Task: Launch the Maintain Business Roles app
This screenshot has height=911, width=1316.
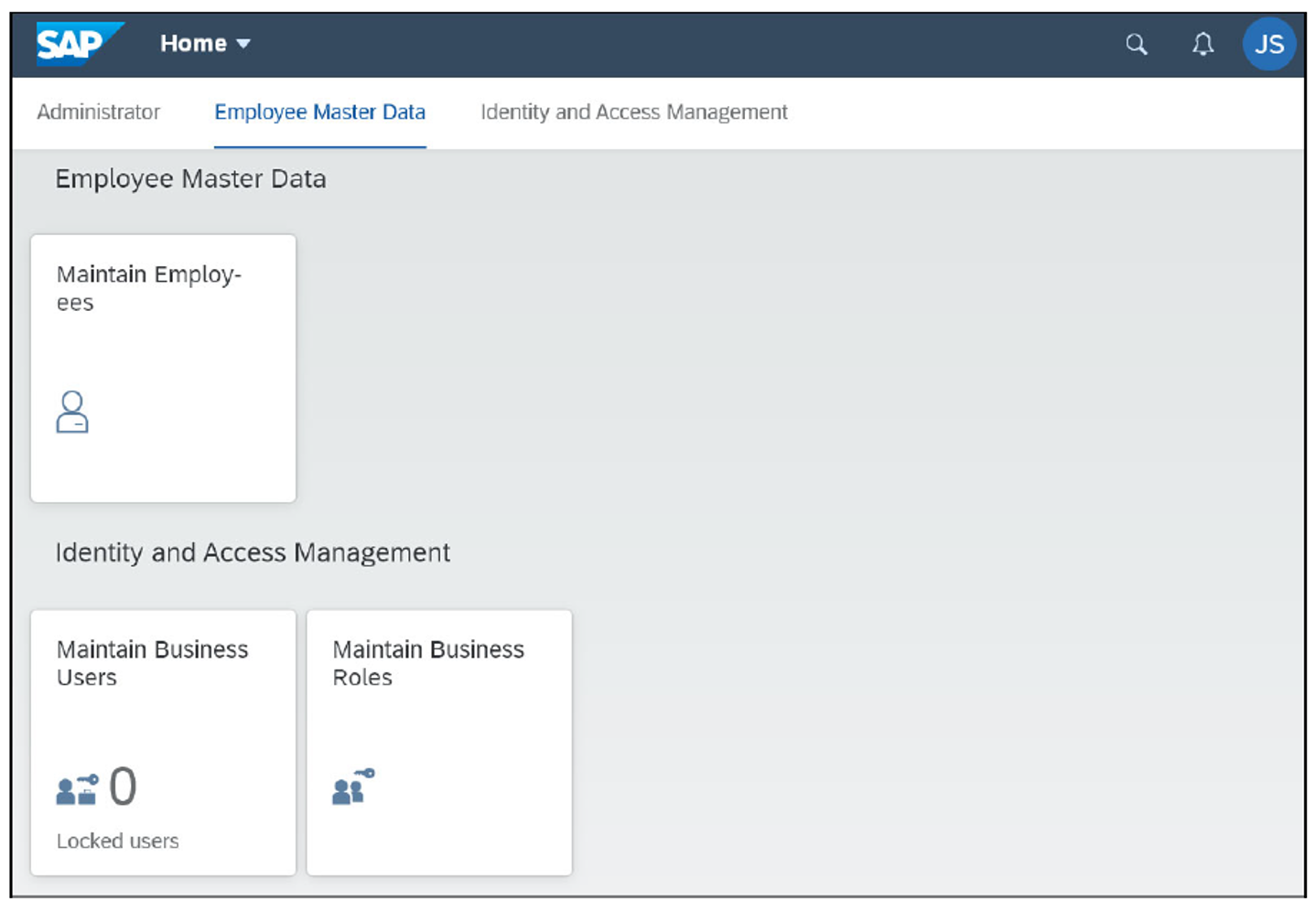Action: click(438, 741)
